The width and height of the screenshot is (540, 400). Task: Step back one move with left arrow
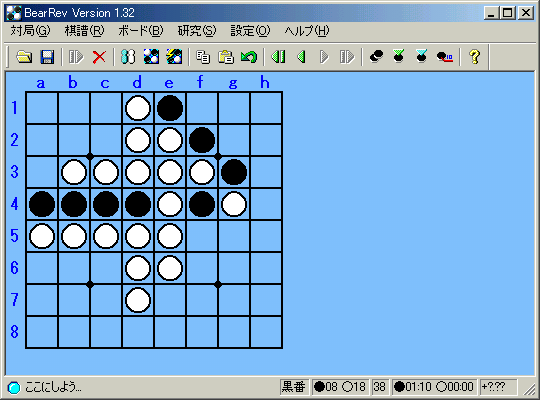coord(301,57)
